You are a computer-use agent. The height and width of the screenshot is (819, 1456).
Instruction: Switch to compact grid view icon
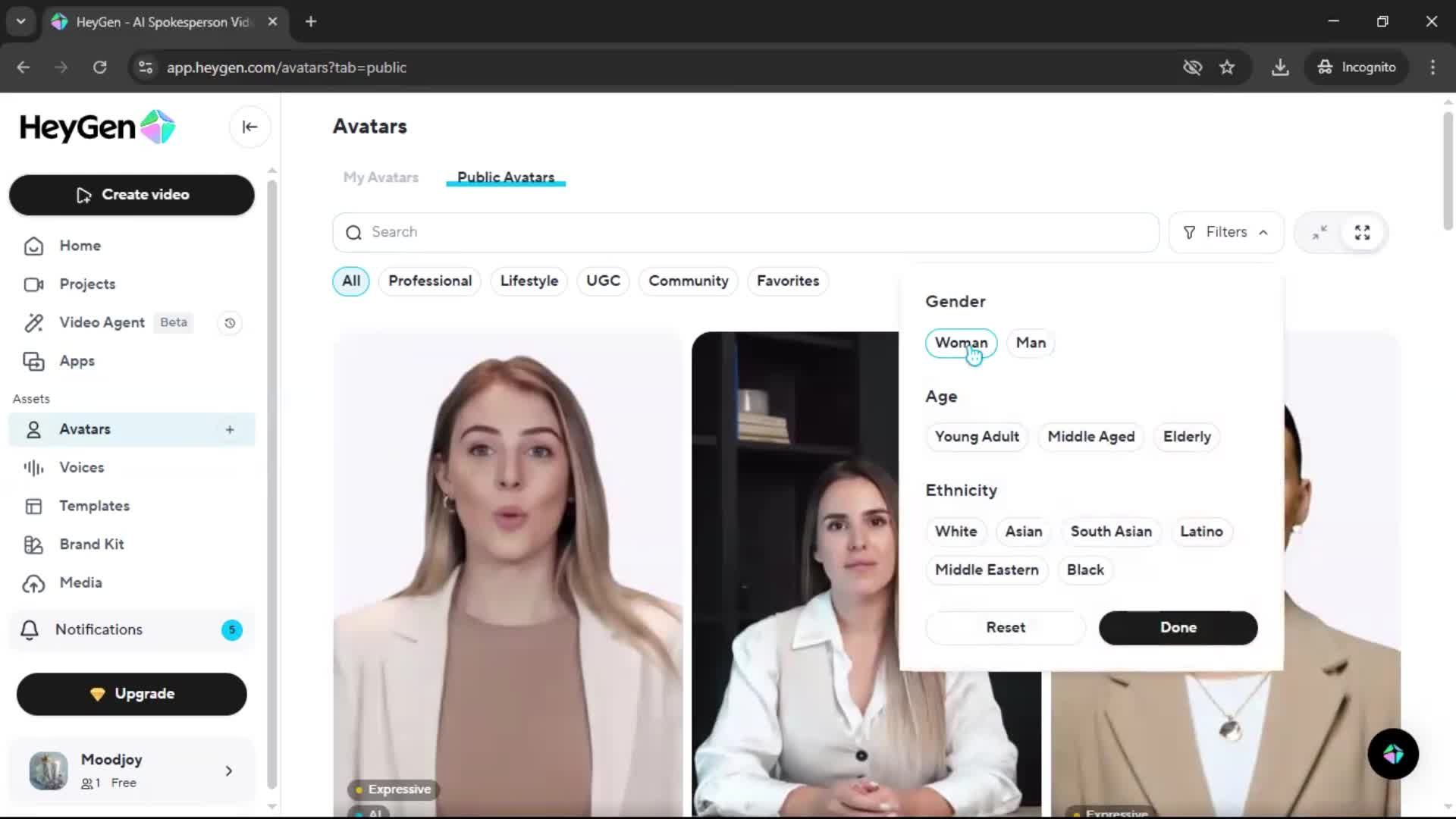pos(1319,232)
